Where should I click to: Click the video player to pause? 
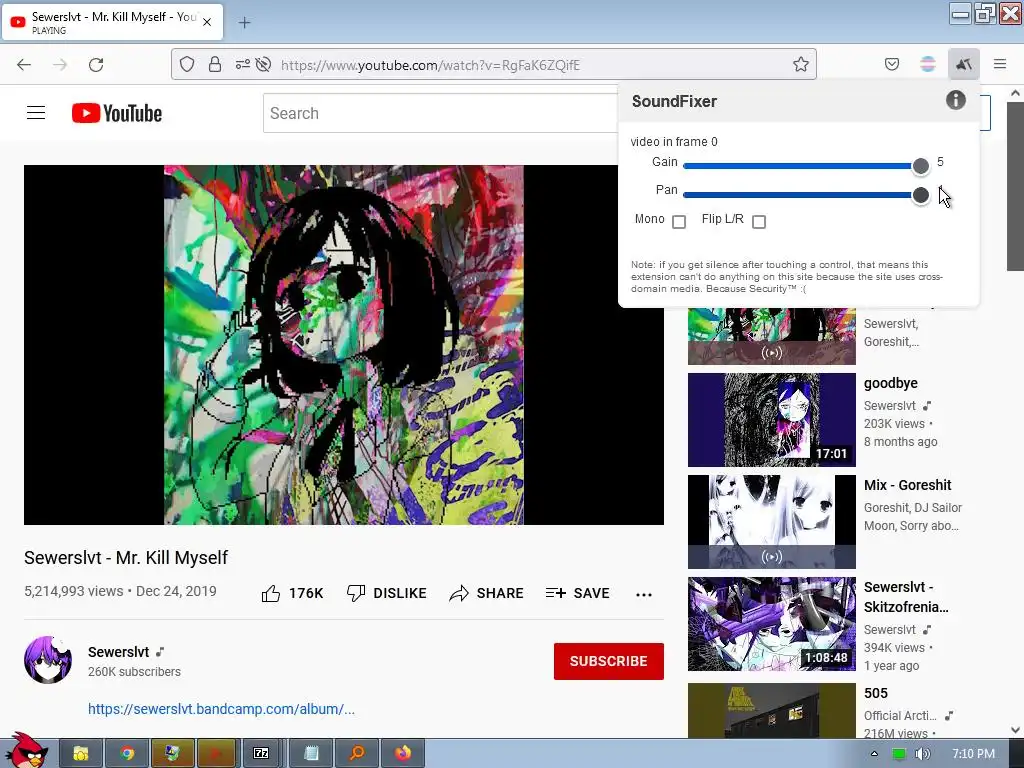click(344, 345)
